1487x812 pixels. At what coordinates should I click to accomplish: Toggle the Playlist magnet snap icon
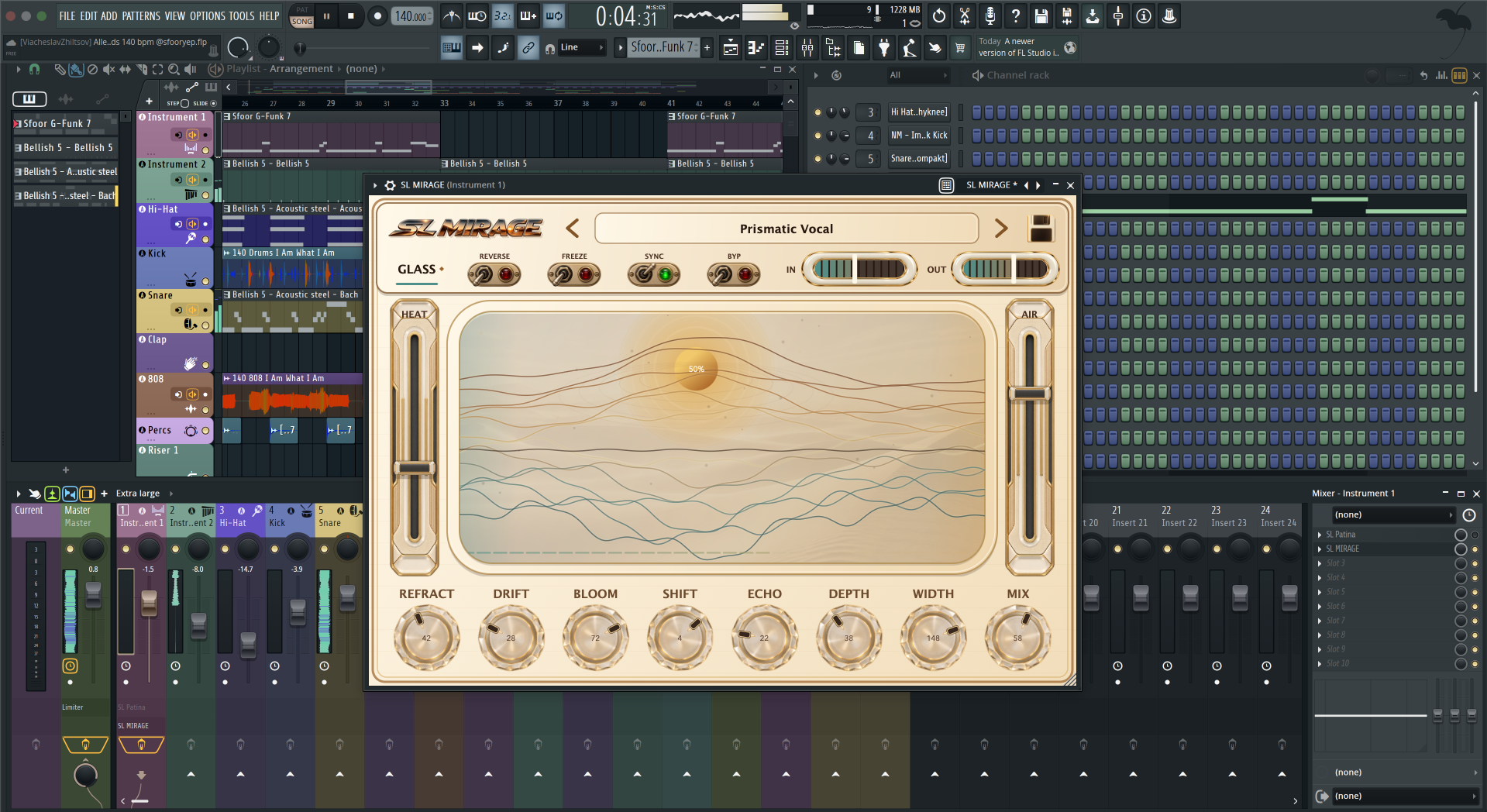click(34, 69)
